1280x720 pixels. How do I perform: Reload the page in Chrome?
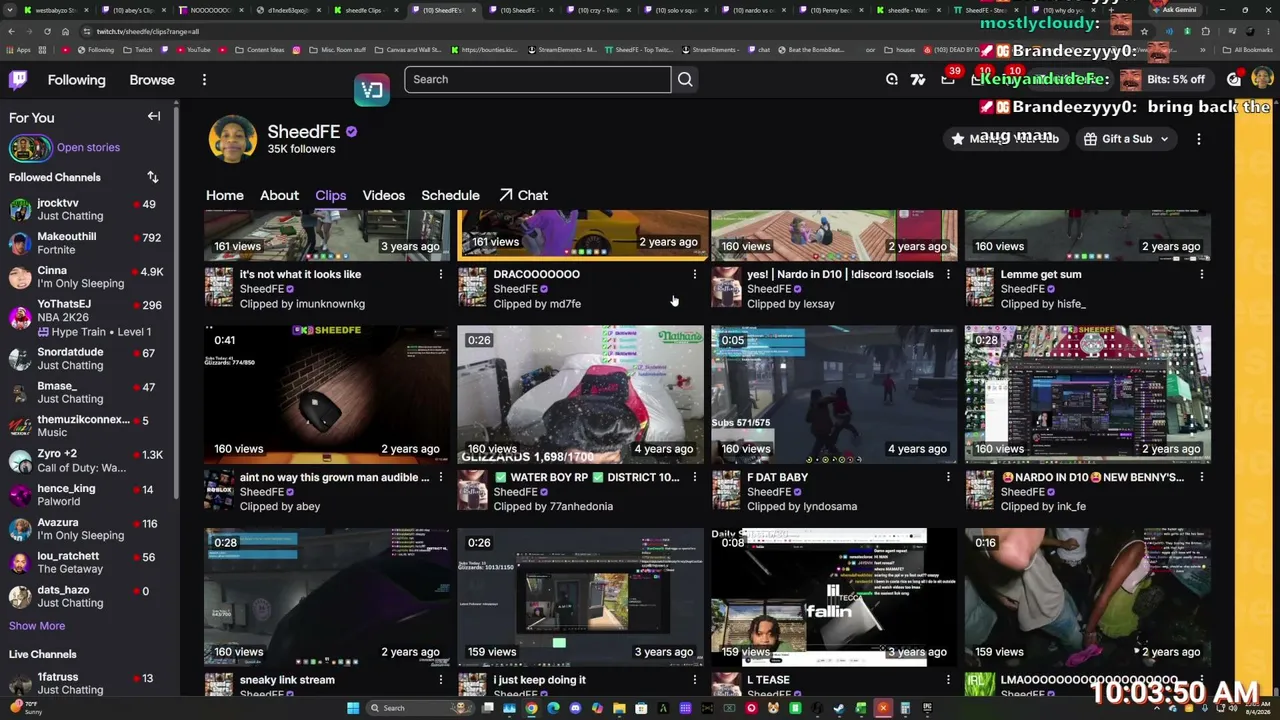point(47,31)
